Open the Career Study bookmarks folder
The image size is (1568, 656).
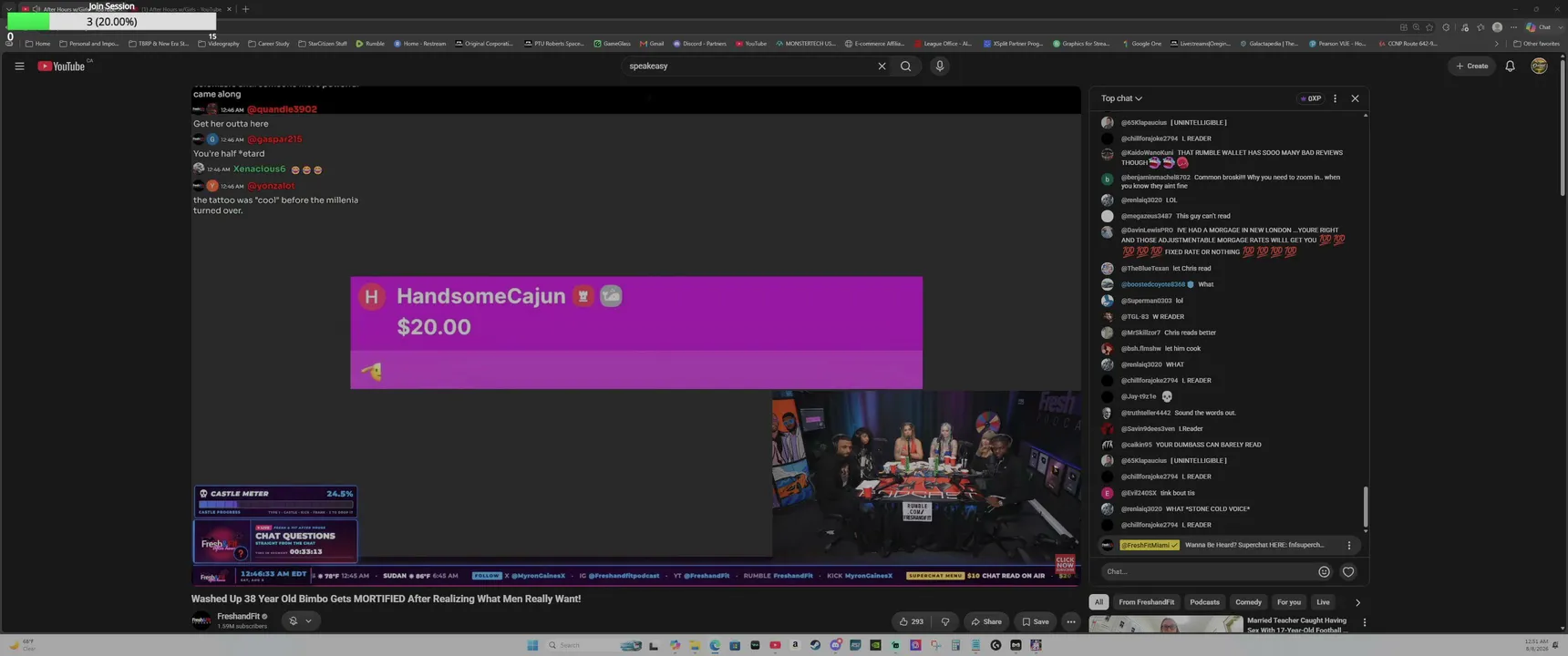pyautogui.click(x=269, y=44)
